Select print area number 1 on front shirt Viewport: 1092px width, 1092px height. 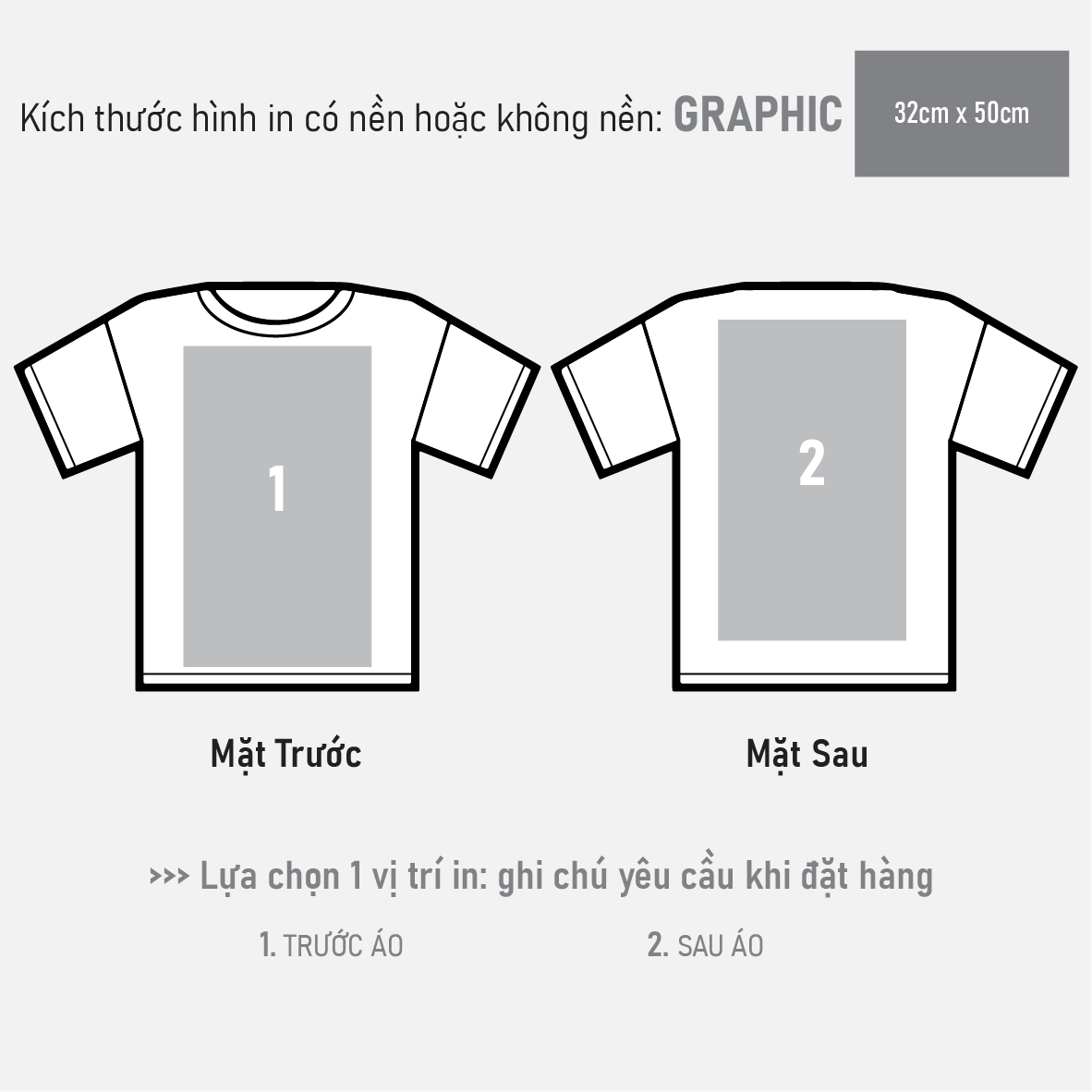coord(277,506)
